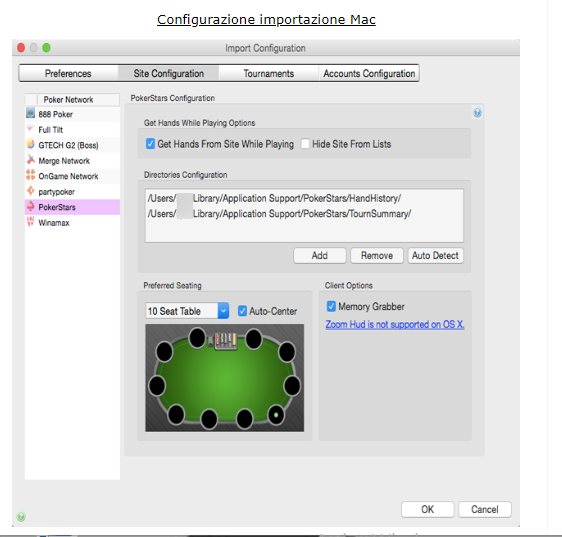562x537 pixels.
Task: Click the GTECH G2 (Boss) icon
Action: [x=30, y=144]
